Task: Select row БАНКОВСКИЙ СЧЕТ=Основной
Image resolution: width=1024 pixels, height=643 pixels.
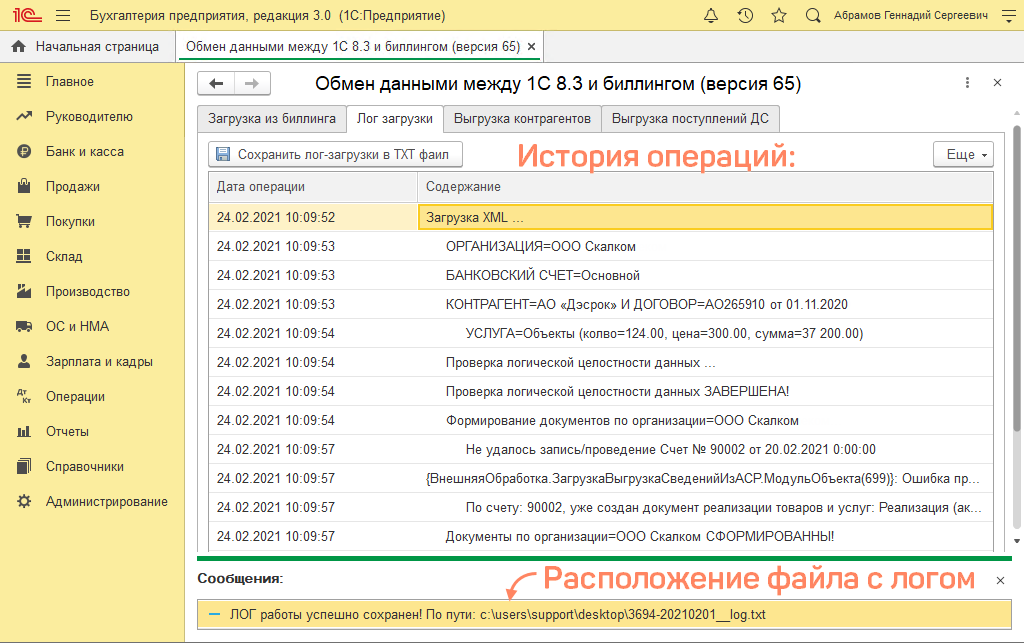Action: click(601, 275)
